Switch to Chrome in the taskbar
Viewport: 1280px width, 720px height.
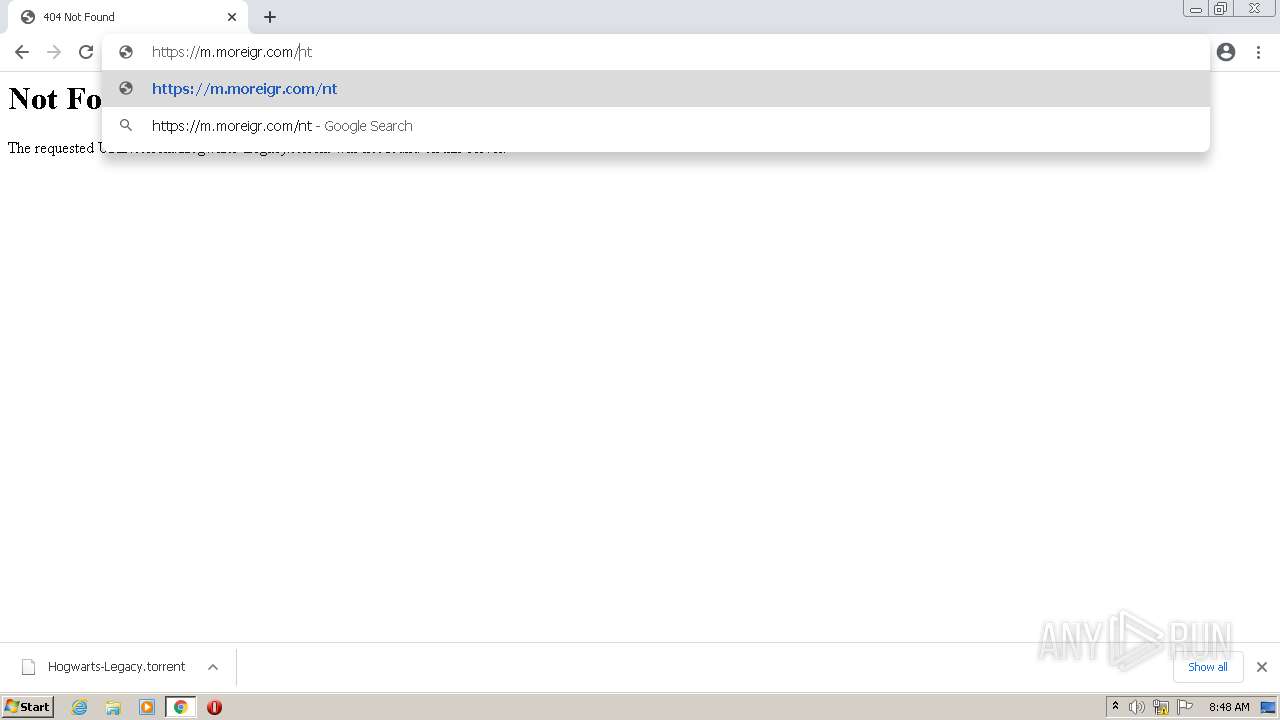[x=180, y=707]
